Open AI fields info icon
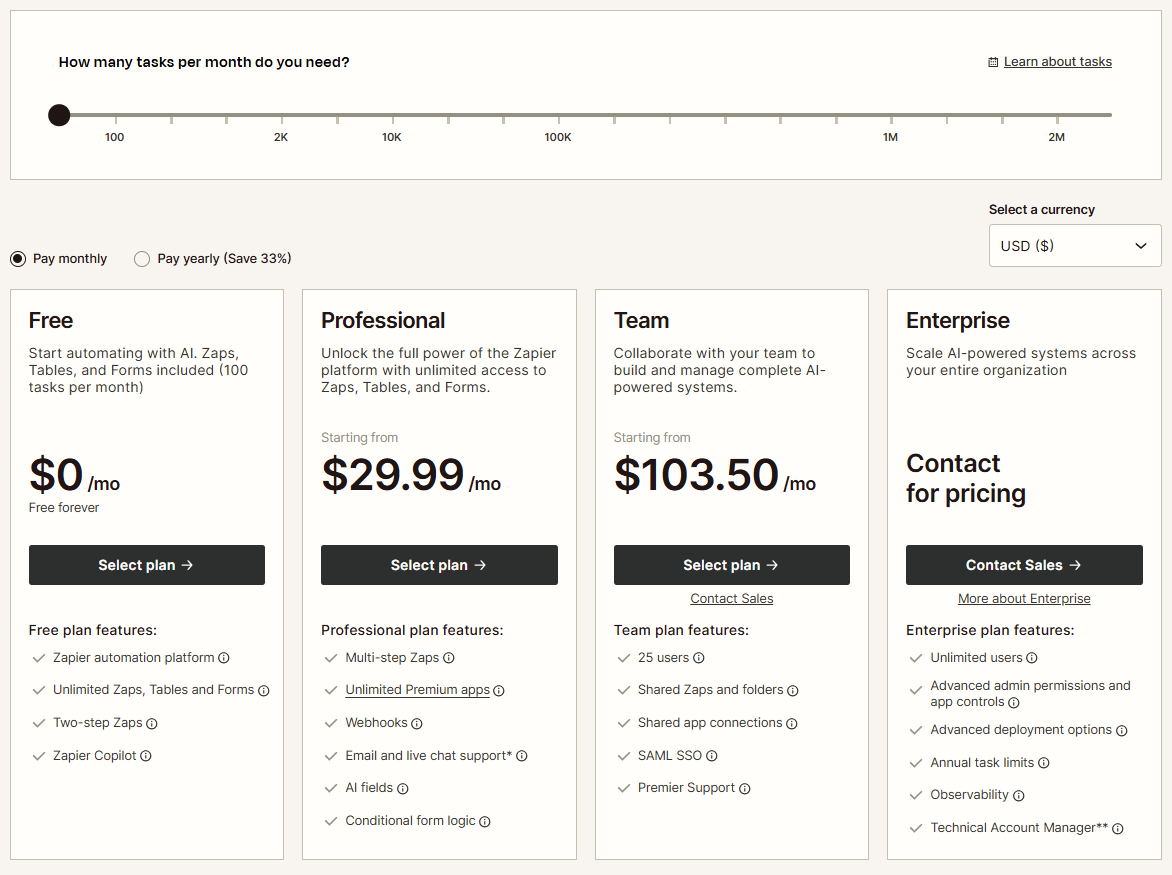Image resolution: width=1172 pixels, height=875 pixels. 403,789
